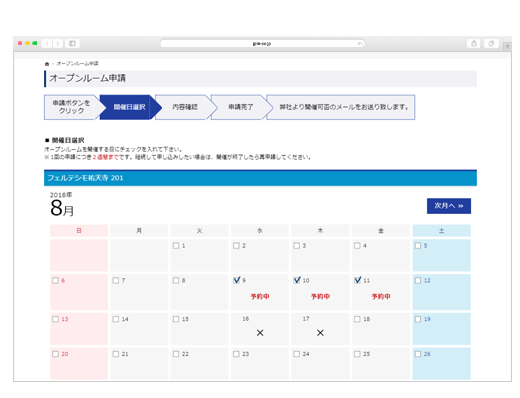
Task: Click the new tab plus icon
Action: coord(507,46)
